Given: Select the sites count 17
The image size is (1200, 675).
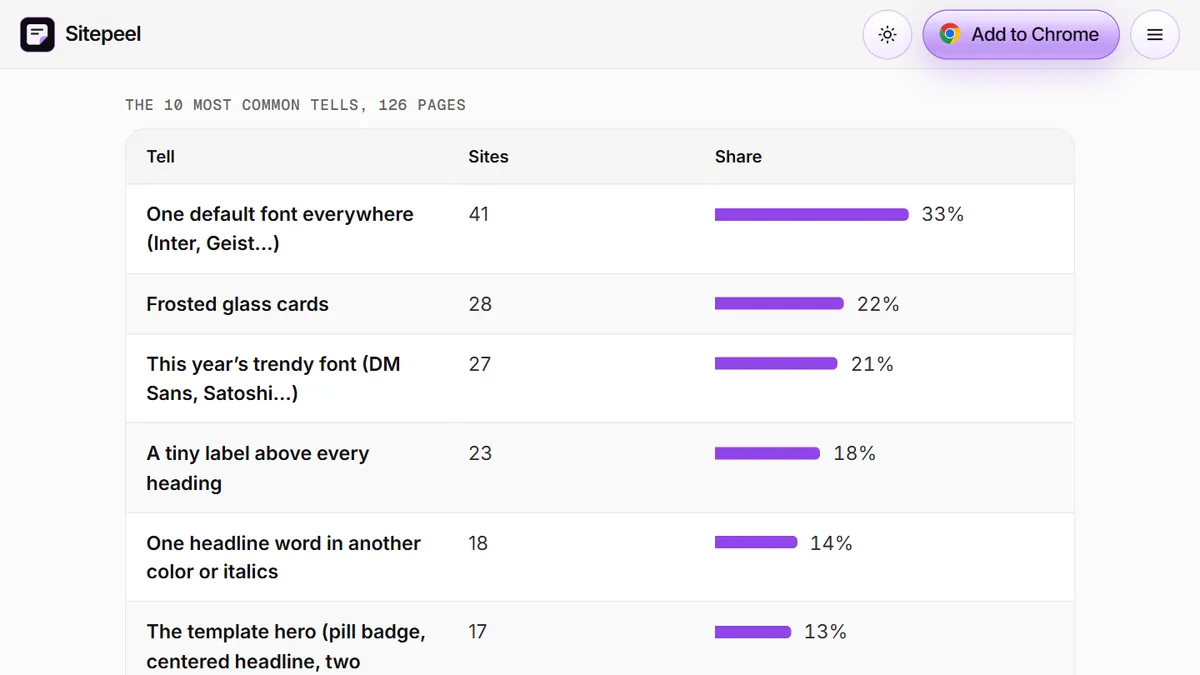Looking at the screenshot, I should coord(479,632).
